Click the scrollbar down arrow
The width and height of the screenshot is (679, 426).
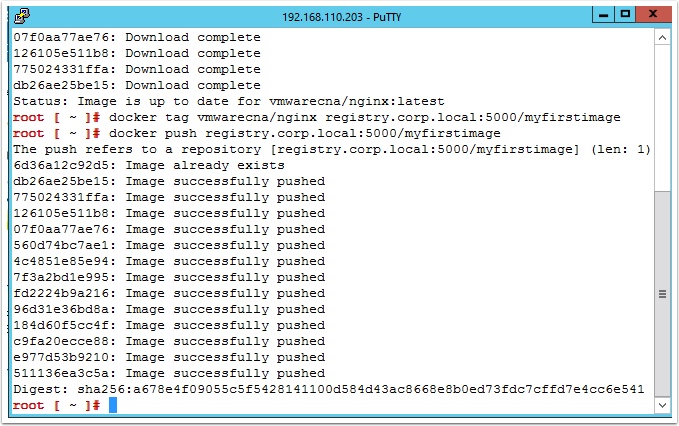tap(662, 405)
